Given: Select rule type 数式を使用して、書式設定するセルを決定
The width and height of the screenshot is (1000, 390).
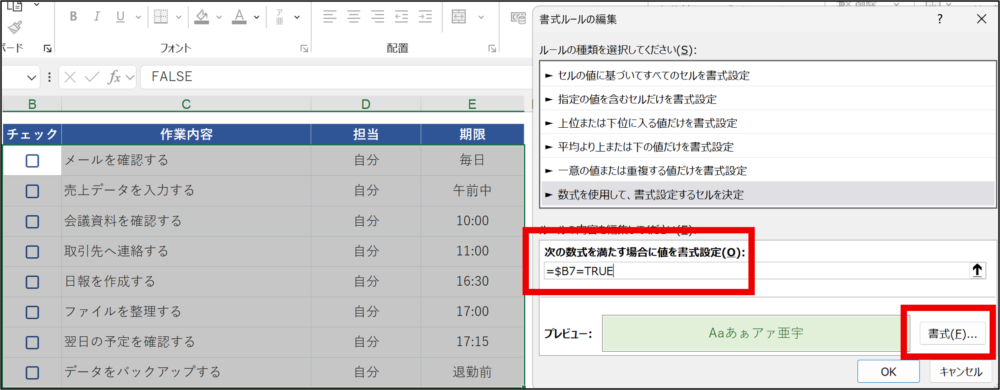Looking at the screenshot, I should (x=767, y=194).
